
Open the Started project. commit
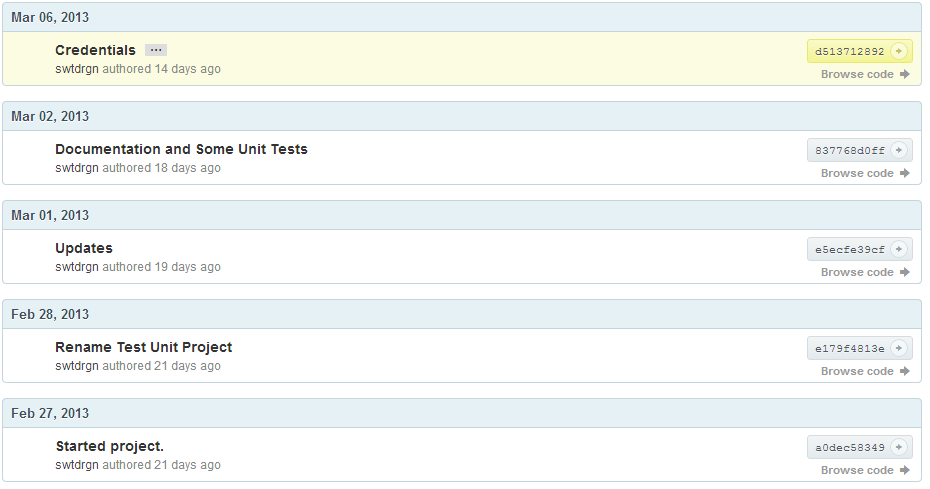pos(109,446)
